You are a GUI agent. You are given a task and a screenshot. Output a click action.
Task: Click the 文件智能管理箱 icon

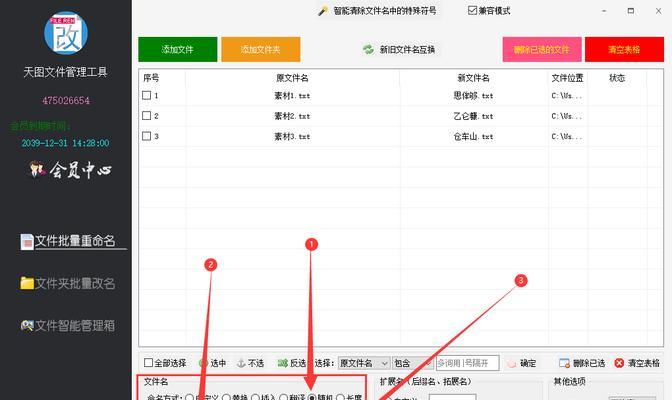tap(27, 325)
